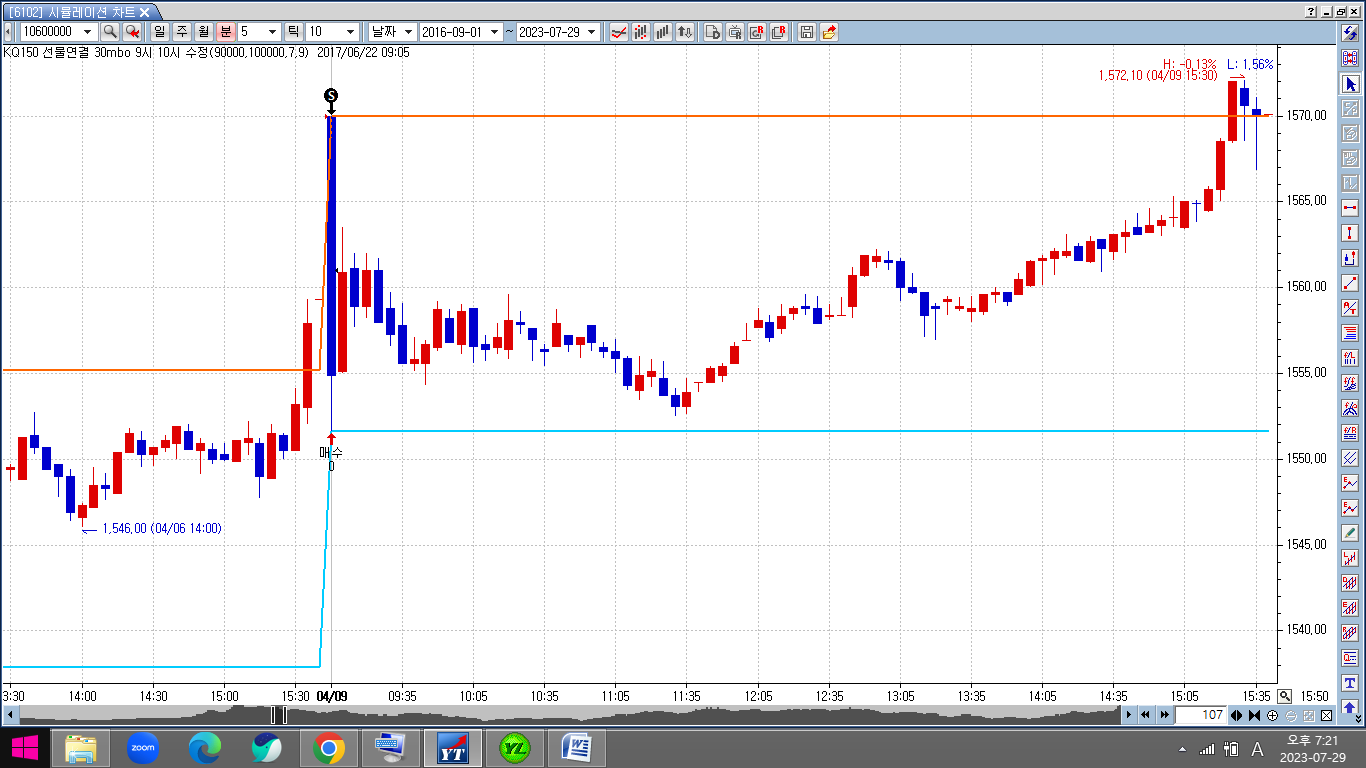
Task: Click the 틱 (tick) button
Action: pos(293,32)
